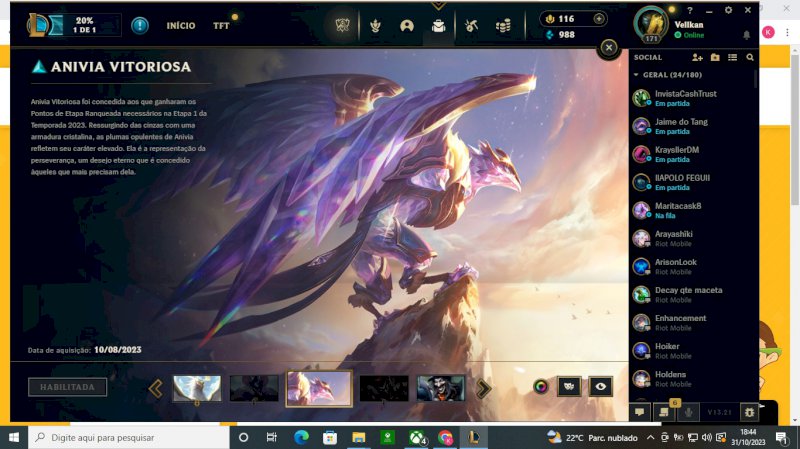
Task: Click the friends list view options icon
Action: click(733, 58)
